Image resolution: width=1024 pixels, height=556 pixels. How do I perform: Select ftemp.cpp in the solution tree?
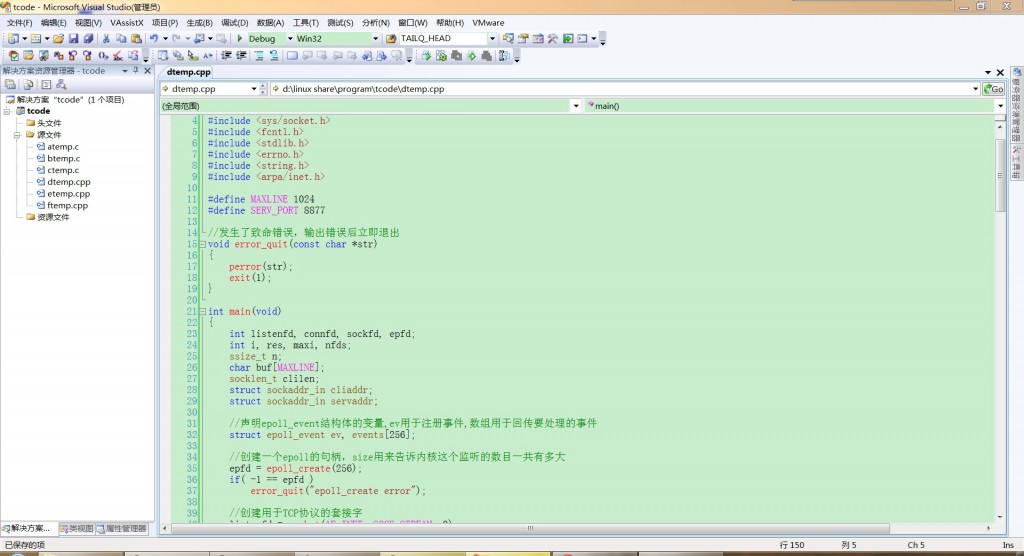pyautogui.click(x=67, y=206)
